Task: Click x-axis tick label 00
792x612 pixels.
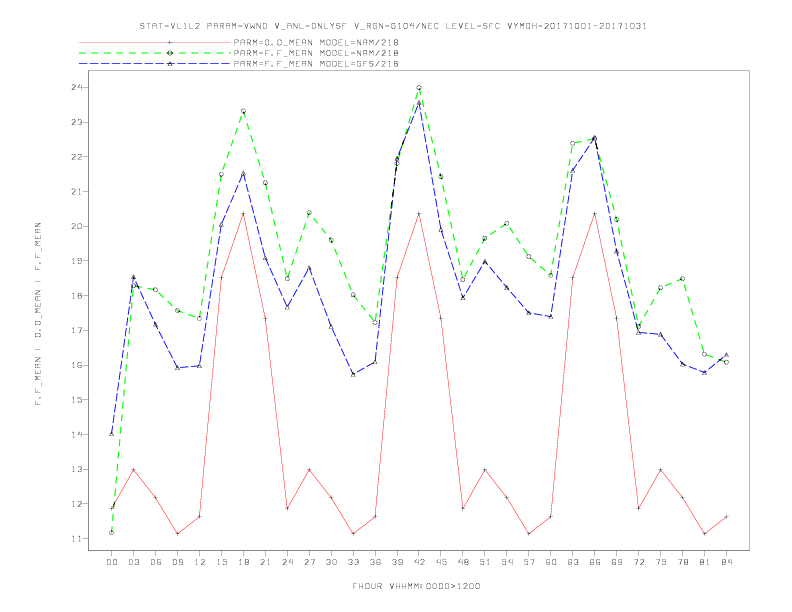Action: [x=112, y=562]
